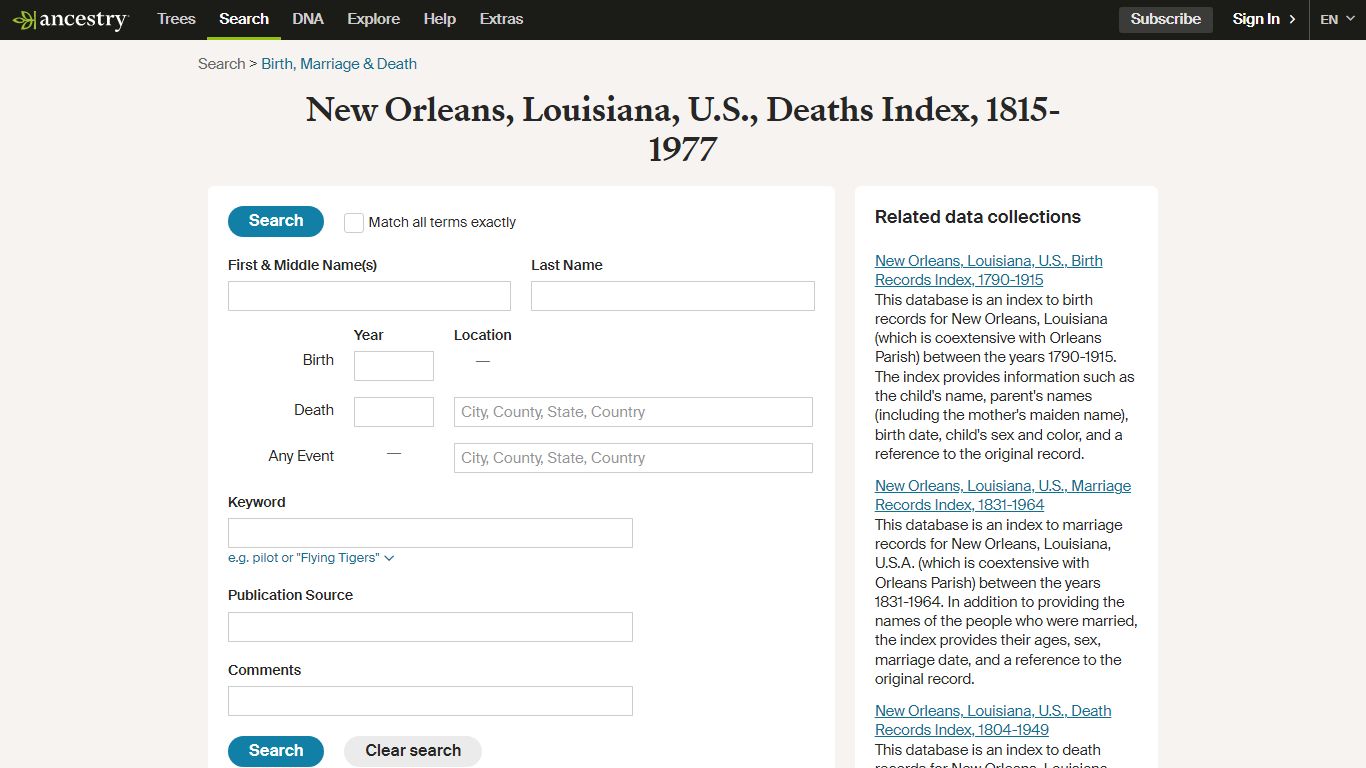Click the Sign In arrow chevron

pyautogui.click(x=1292, y=19)
